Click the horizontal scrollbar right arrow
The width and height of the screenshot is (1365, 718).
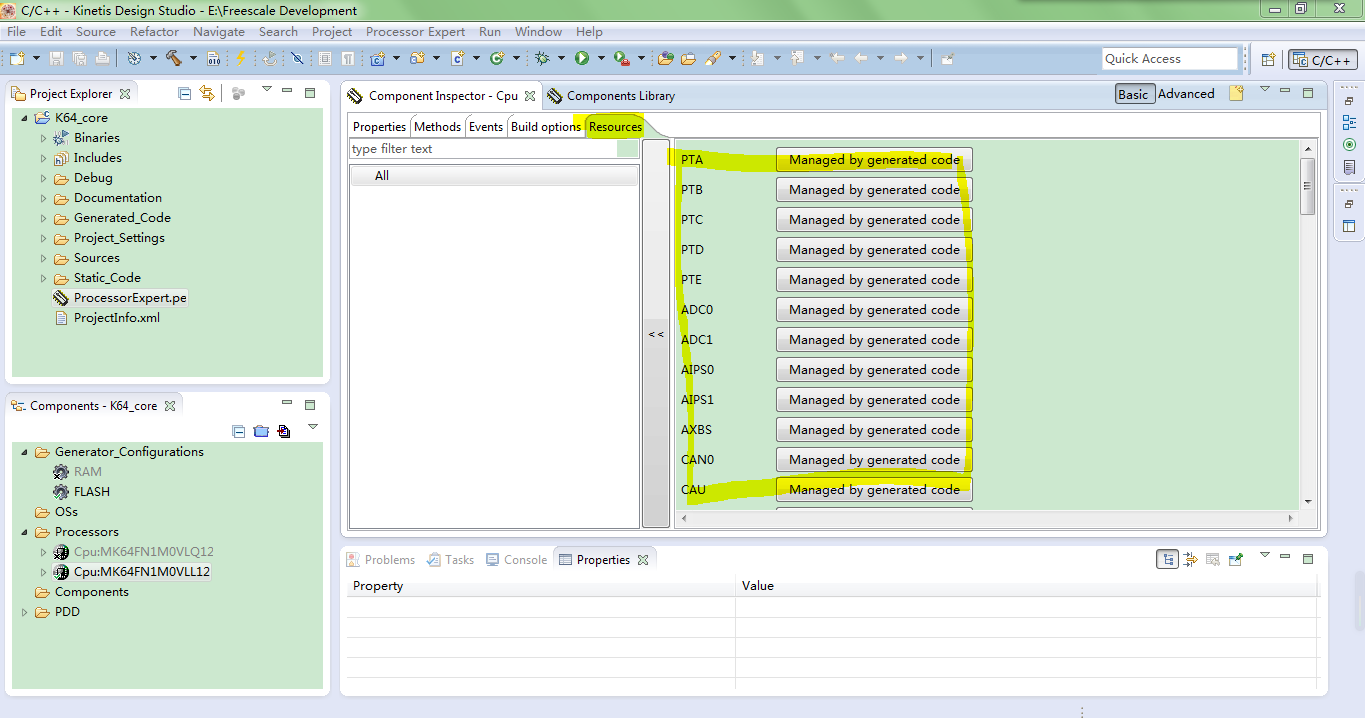point(1291,519)
